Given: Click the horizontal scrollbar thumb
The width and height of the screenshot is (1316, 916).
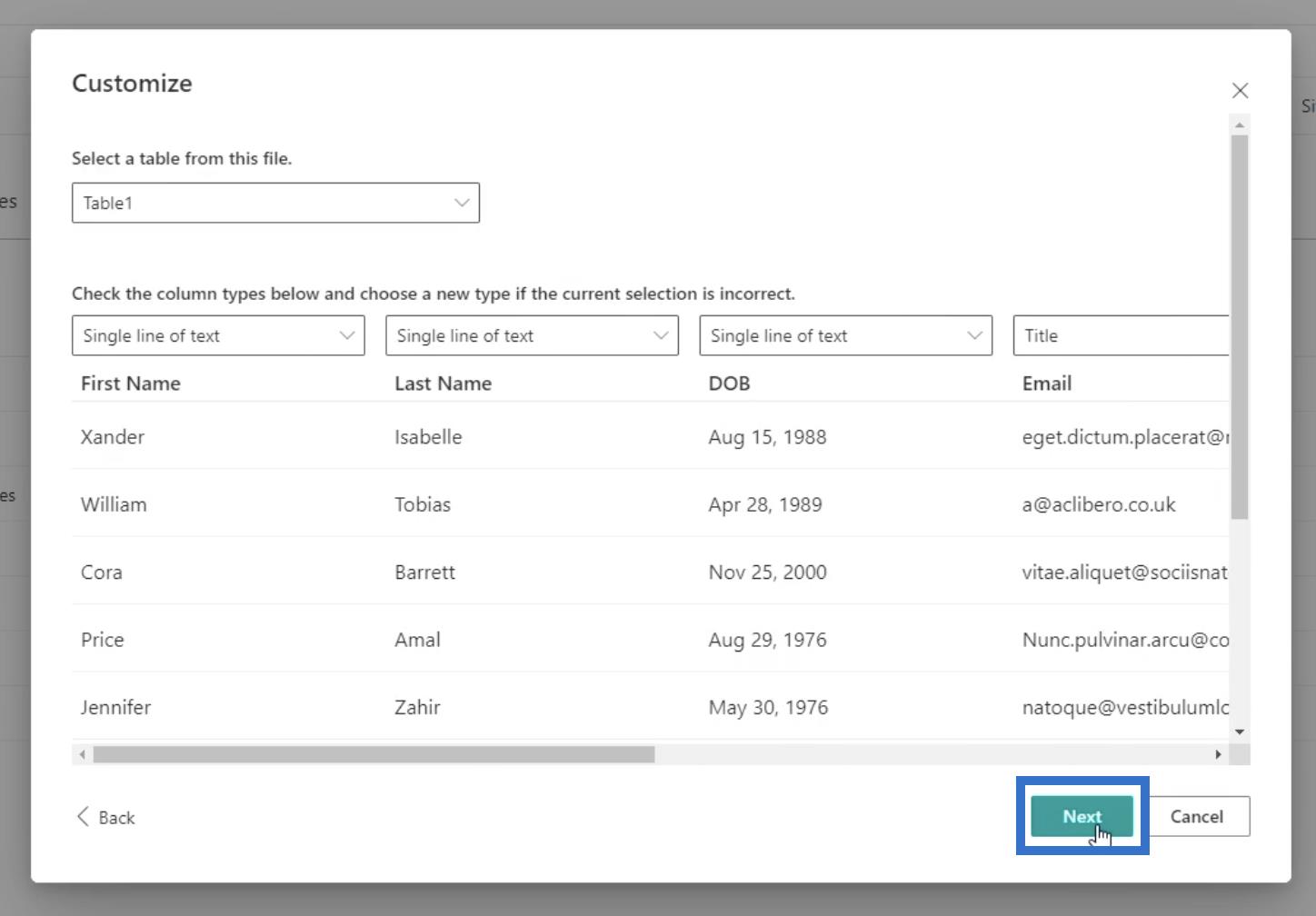Looking at the screenshot, I should click(x=374, y=754).
